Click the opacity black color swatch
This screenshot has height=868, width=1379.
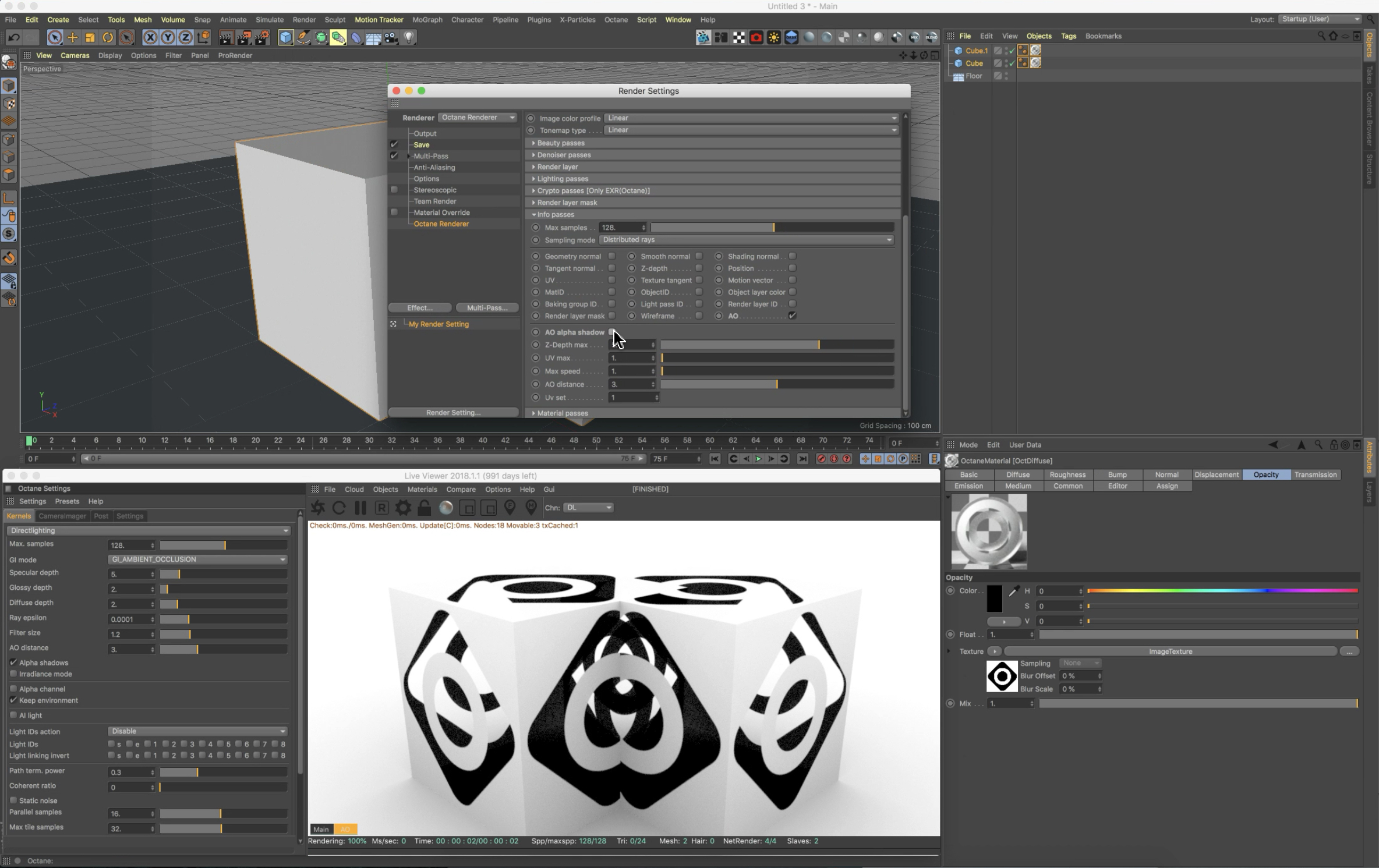click(x=994, y=598)
